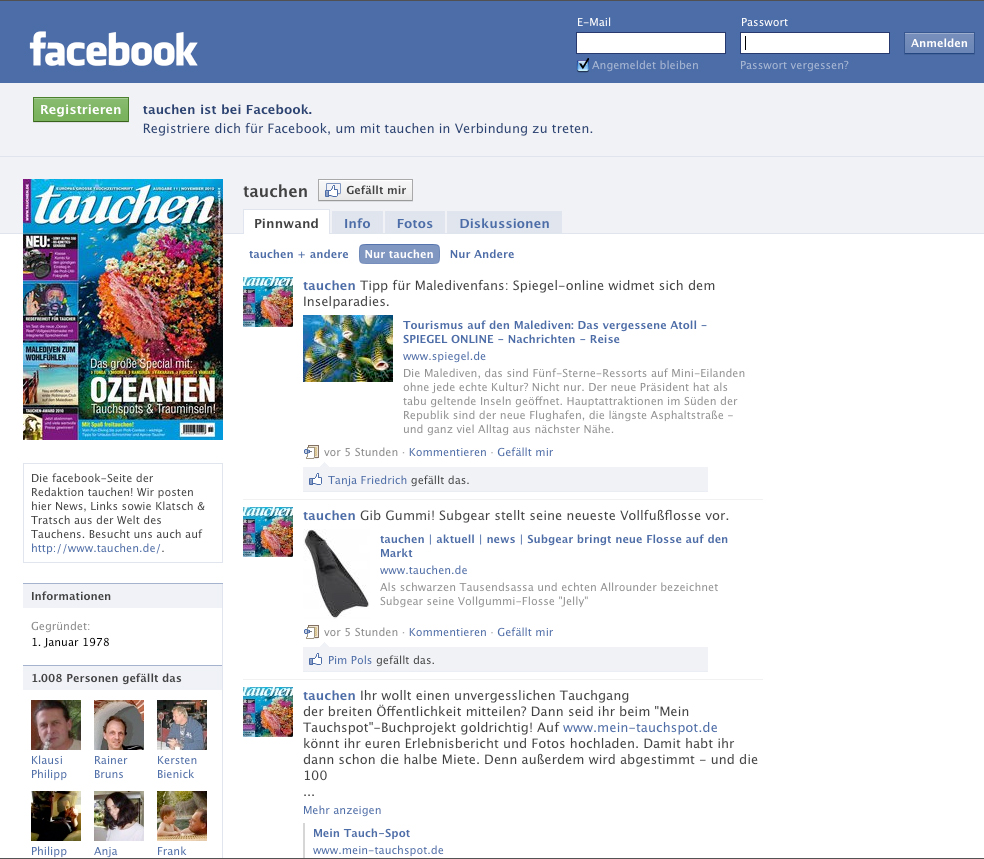Open the black fin product image
984x859 pixels.
(x=336, y=574)
